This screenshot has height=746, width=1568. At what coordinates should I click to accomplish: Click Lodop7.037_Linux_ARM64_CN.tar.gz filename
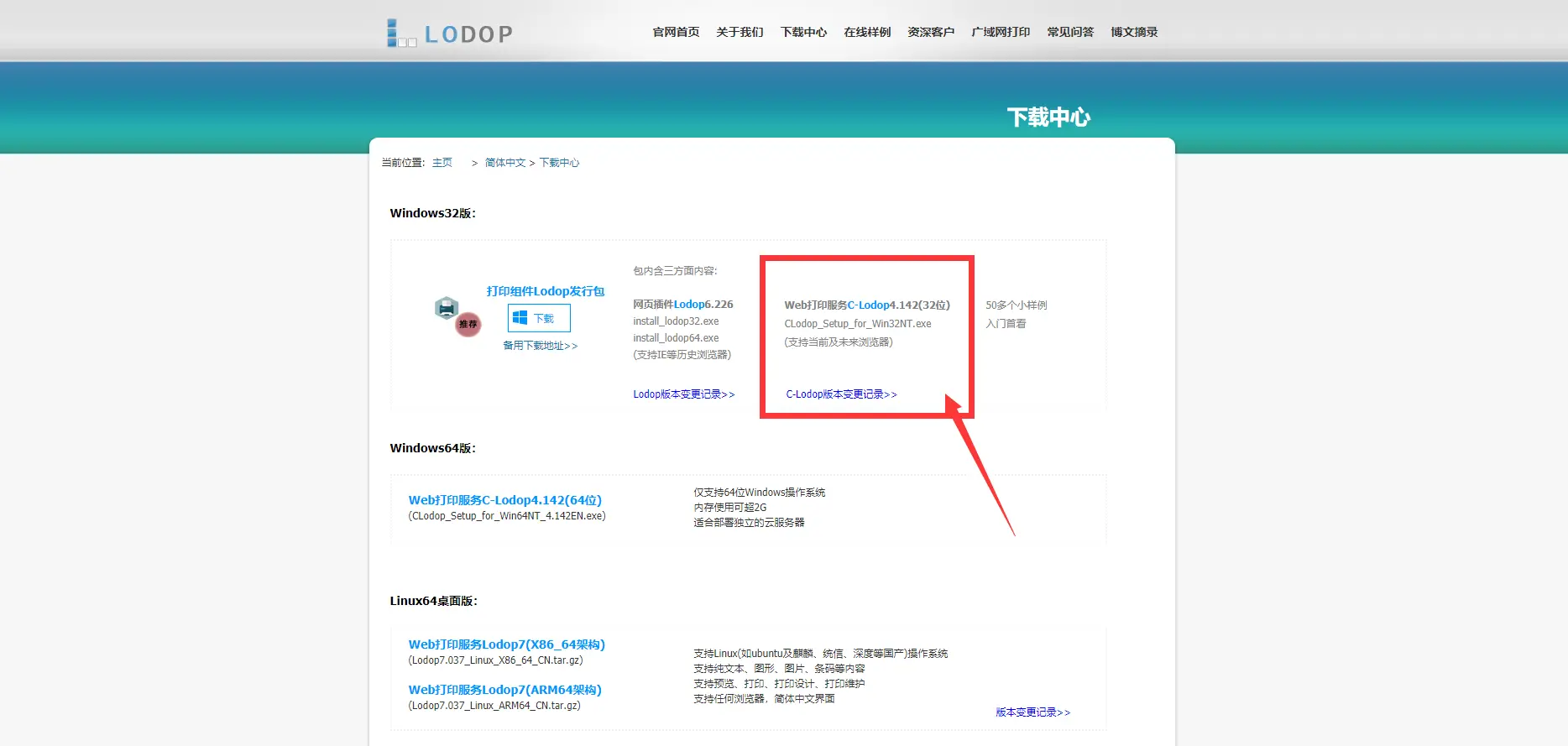(494, 706)
